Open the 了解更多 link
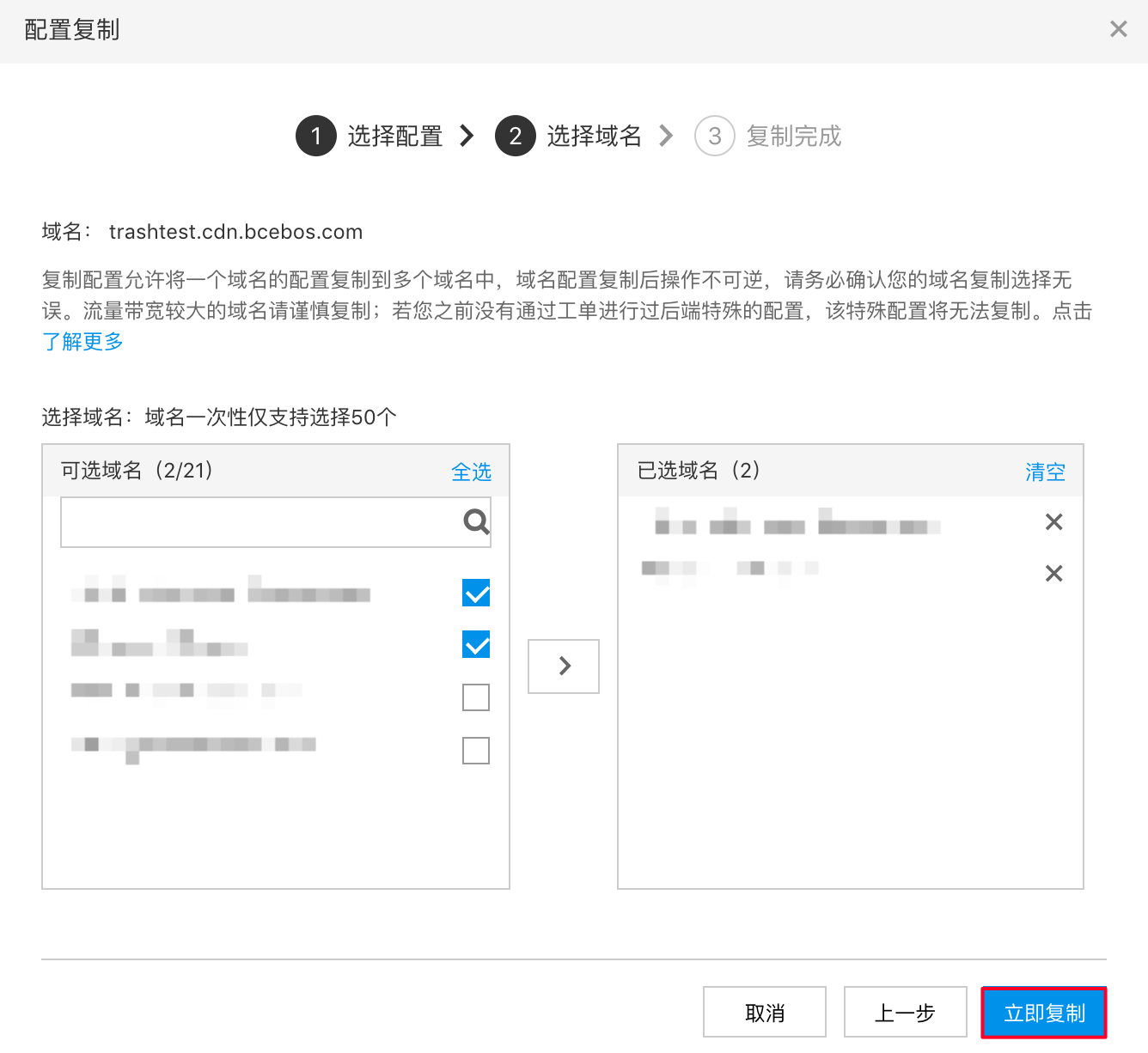Screen dimensions: 1148x1053 82,342
